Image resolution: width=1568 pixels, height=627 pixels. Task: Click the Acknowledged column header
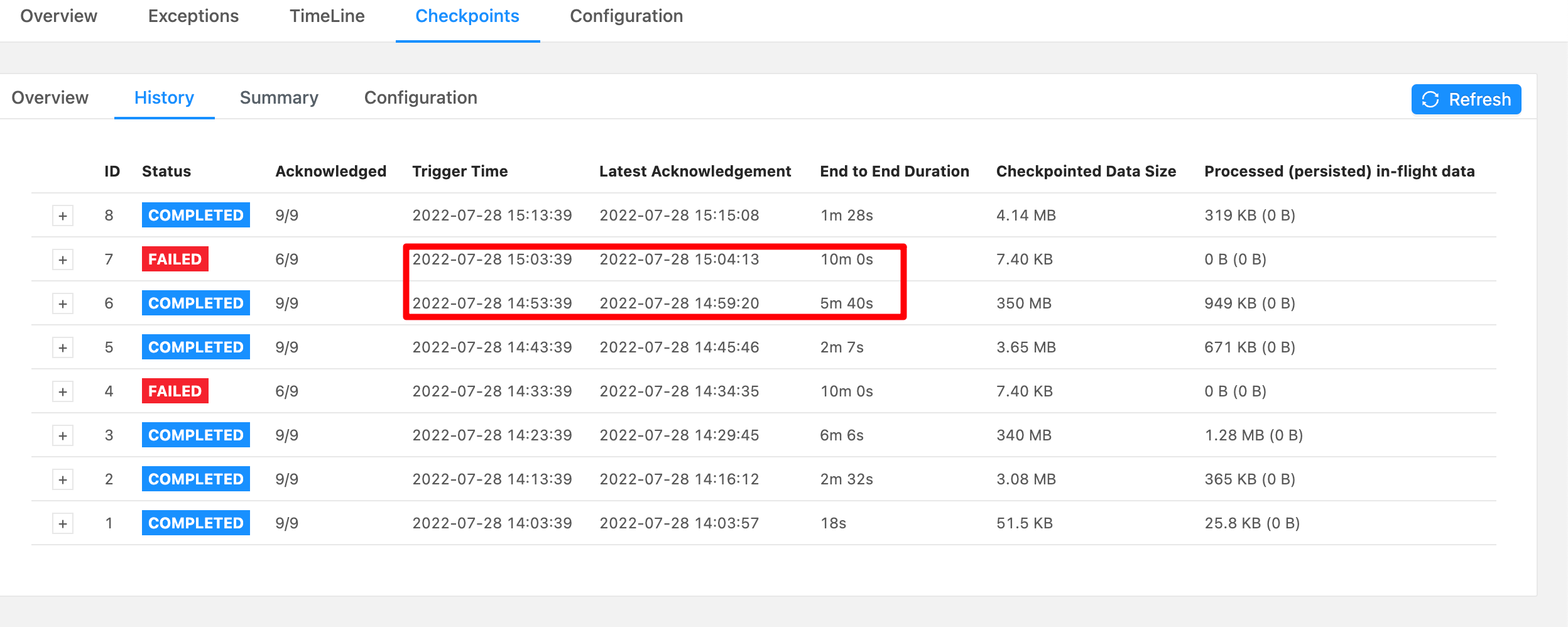point(331,172)
